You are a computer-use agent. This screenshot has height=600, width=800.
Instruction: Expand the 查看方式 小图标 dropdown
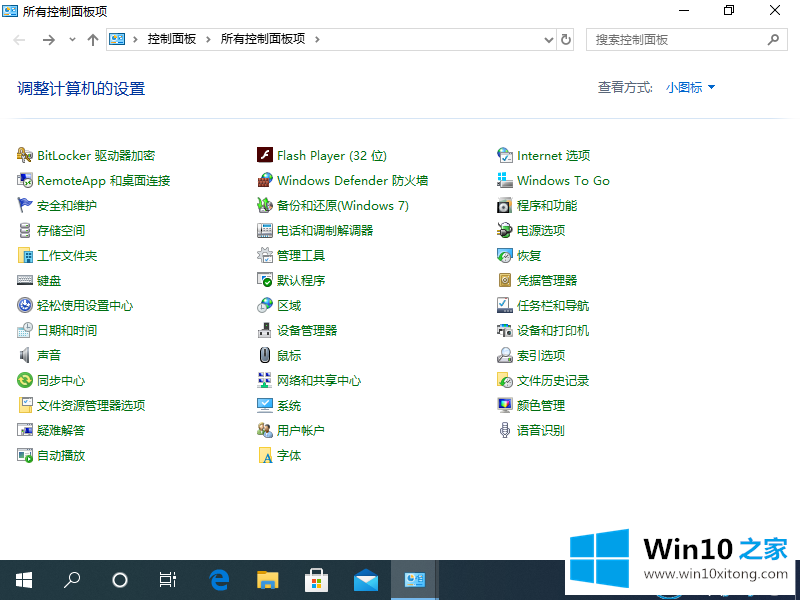coord(691,88)
